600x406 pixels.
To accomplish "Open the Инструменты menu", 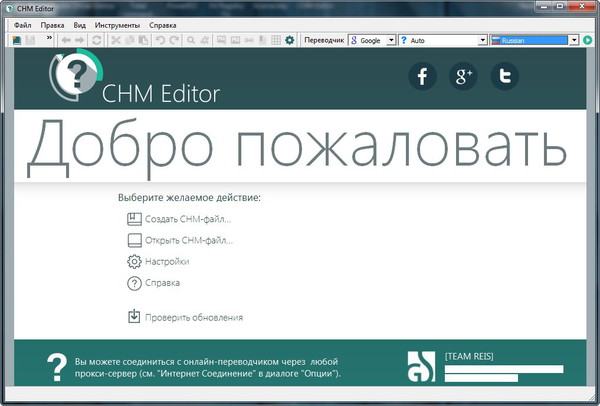I will click(x=118, y=23).
